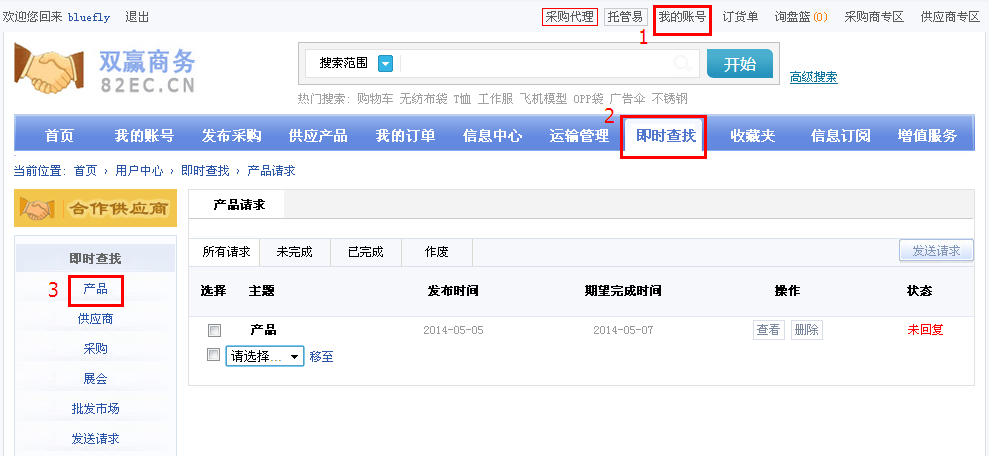Open the 高级搜索 link
This screenshot has height=456, width=989.
click(x=813, y=77)
